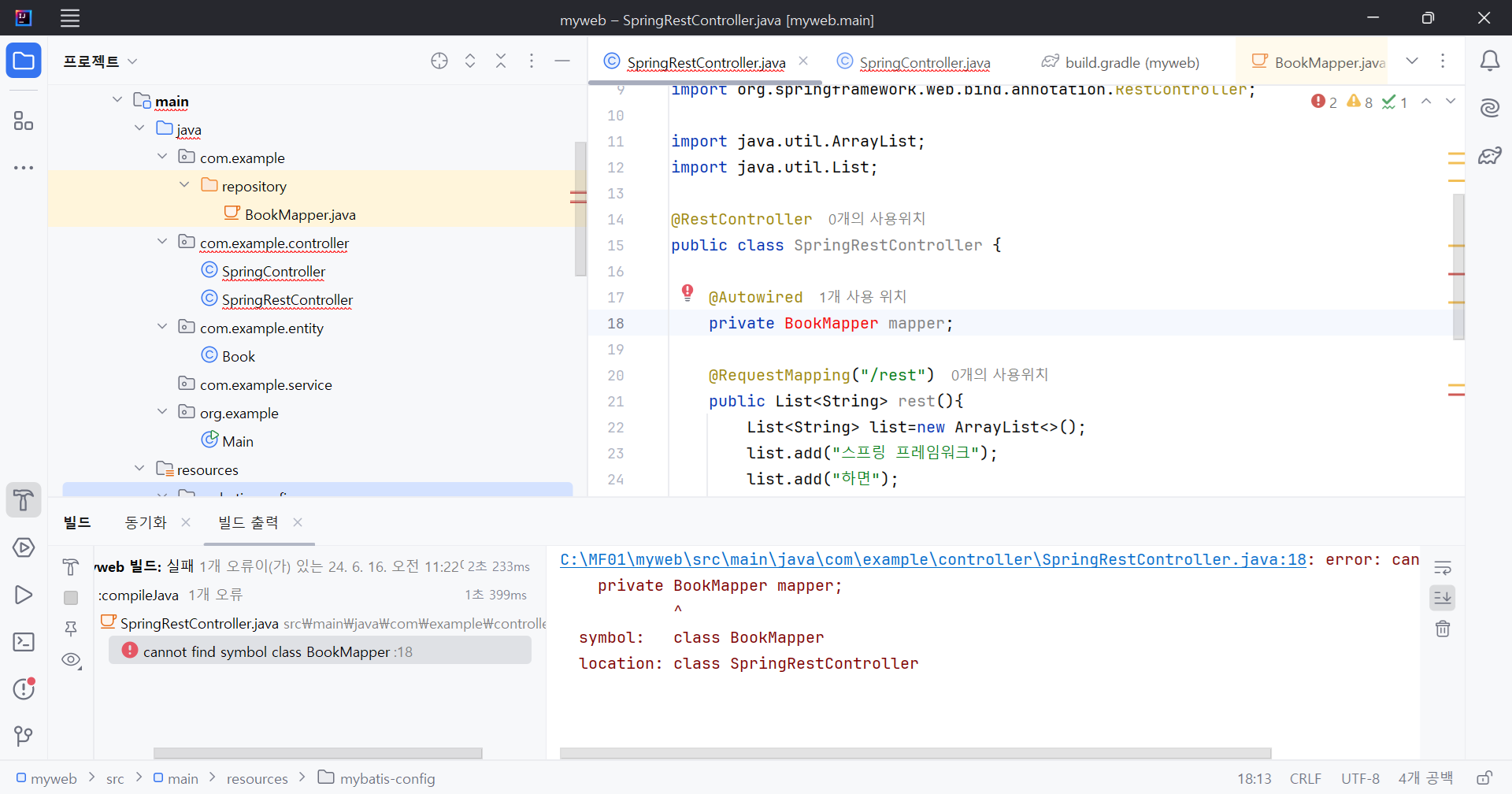Open line separator CRLF selector
1512x794 pixels.
point(1306,778)
